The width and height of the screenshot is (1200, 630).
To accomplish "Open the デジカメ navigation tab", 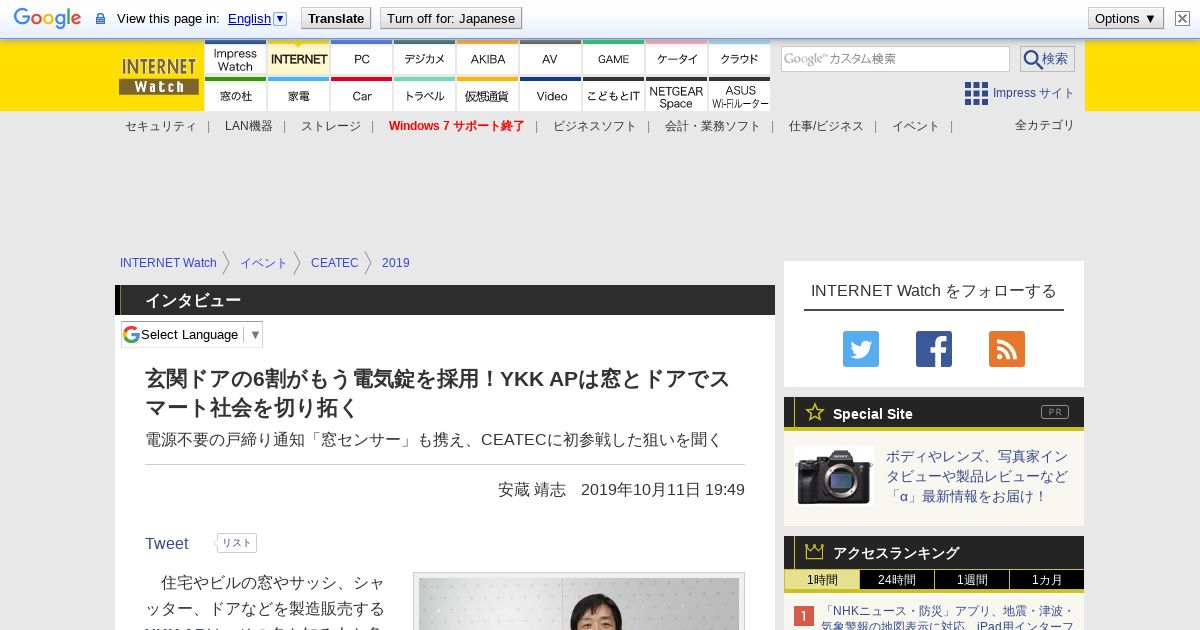I will pos(424,58).
